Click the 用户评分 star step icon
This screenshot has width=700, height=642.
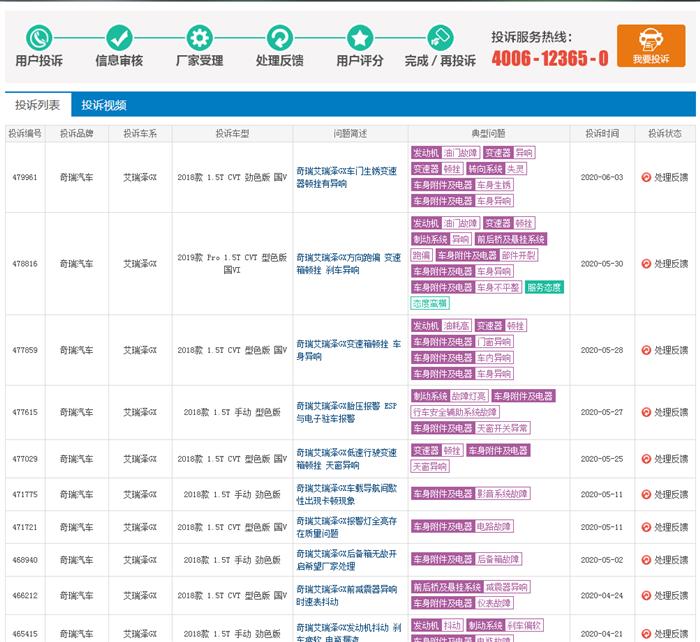(x=360, y=38)
